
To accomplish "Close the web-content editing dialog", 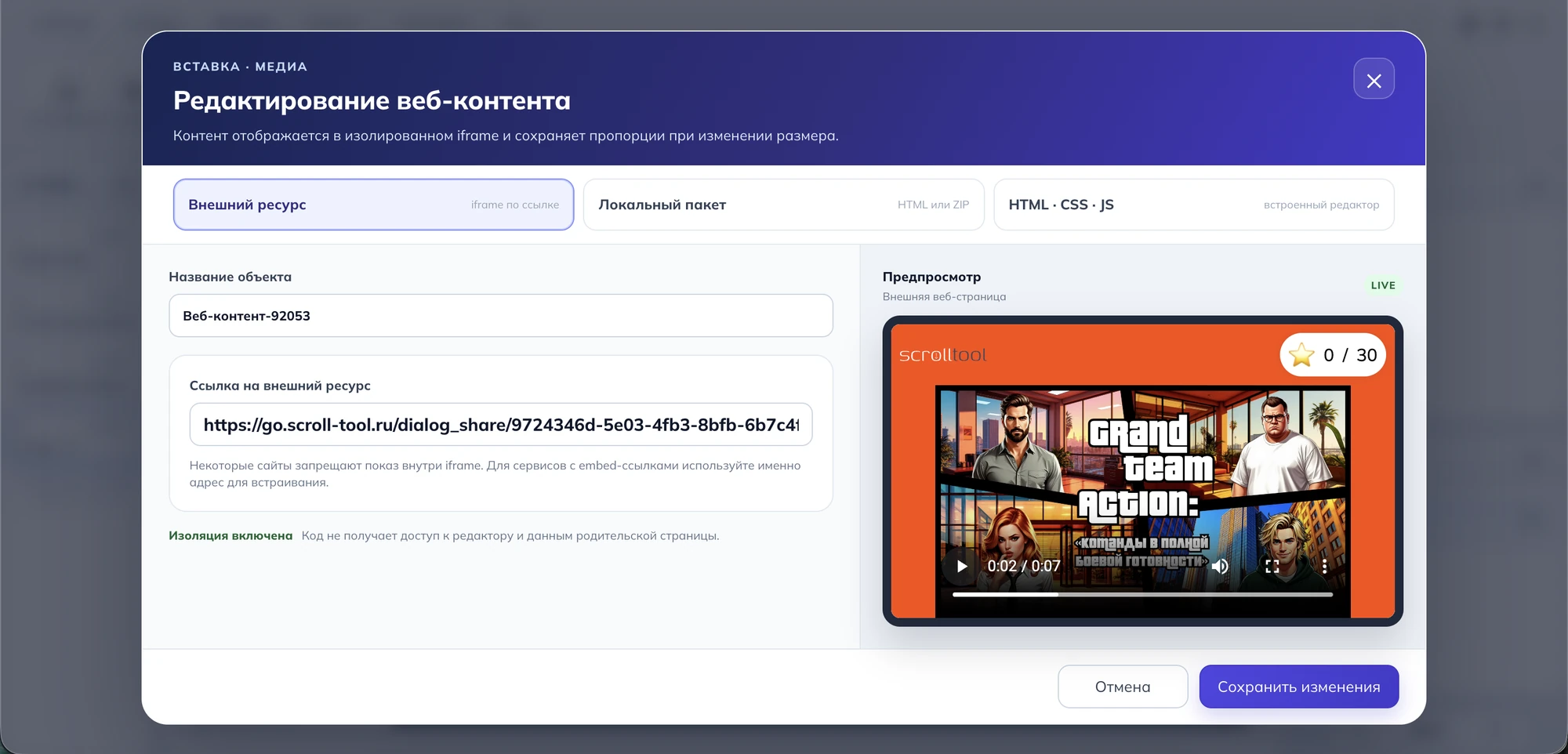I will point(1374,79).
